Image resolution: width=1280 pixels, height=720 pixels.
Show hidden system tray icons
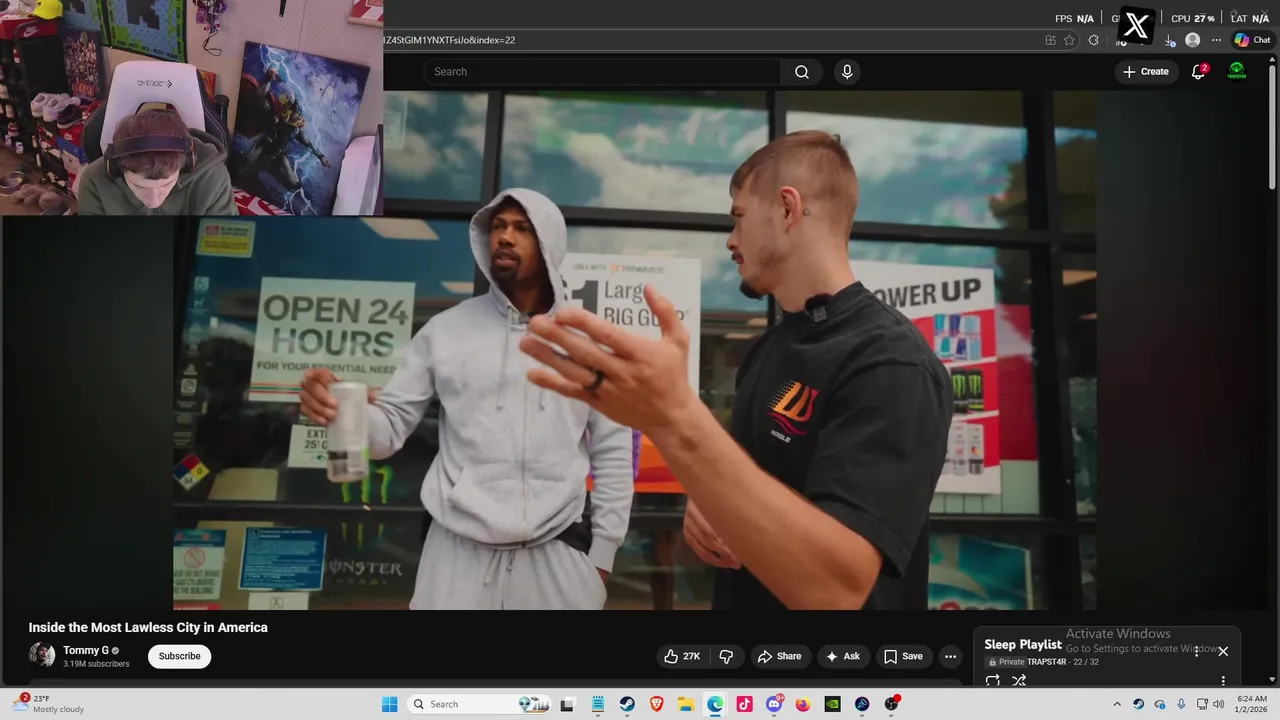point(1117,704)
